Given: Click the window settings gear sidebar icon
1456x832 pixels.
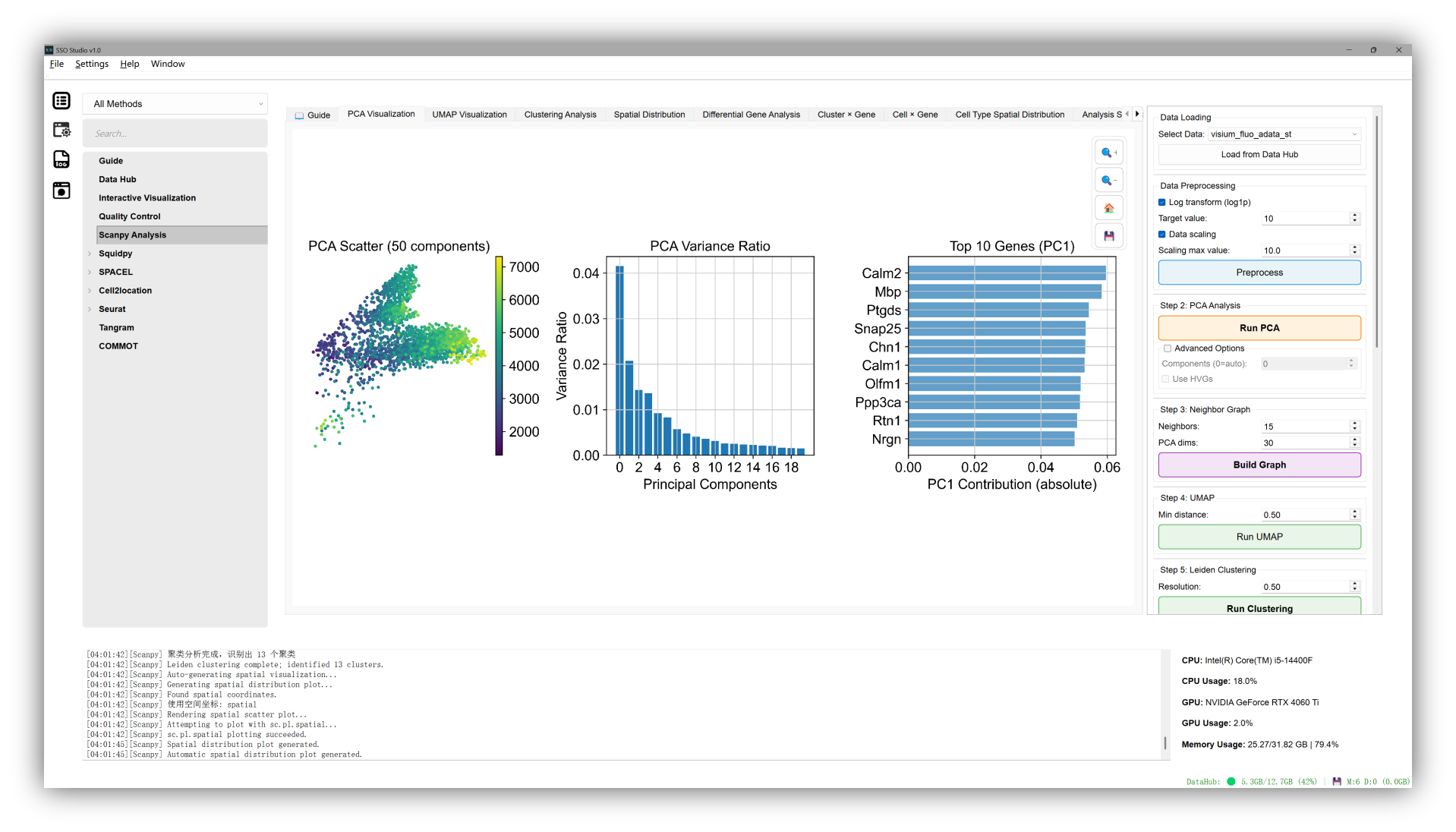Looking at the screenshot, I should tap(61, 130).
